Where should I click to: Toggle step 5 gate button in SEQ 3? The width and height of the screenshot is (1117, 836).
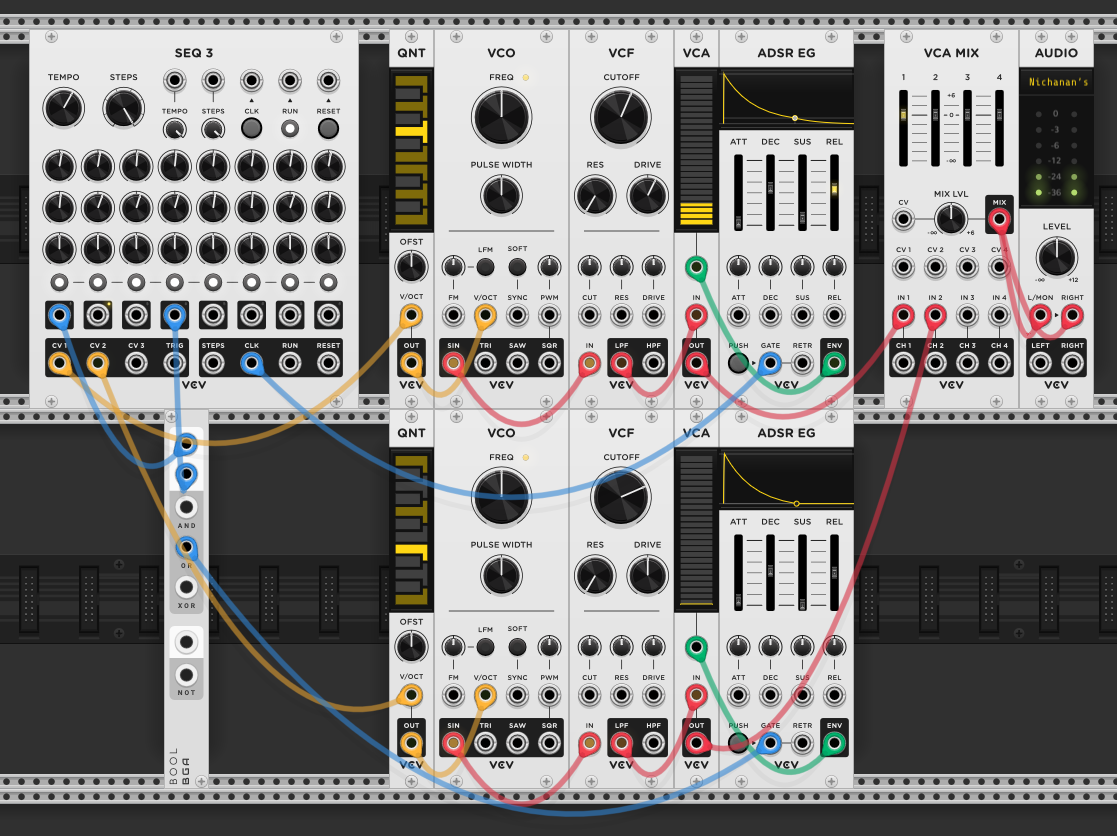click(x=213, y=283)
